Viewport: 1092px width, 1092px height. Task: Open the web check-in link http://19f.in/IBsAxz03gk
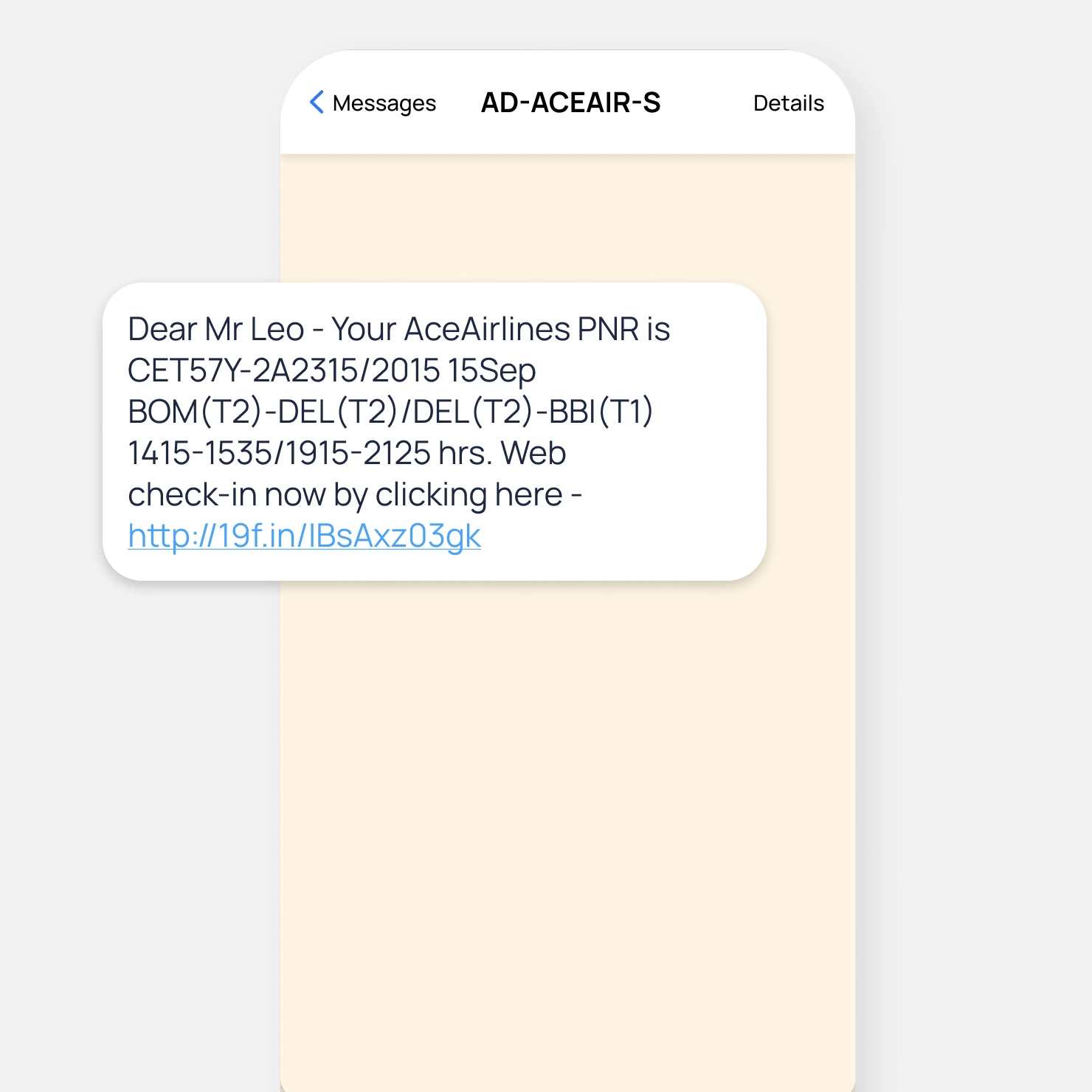click(x=304, y=536)
